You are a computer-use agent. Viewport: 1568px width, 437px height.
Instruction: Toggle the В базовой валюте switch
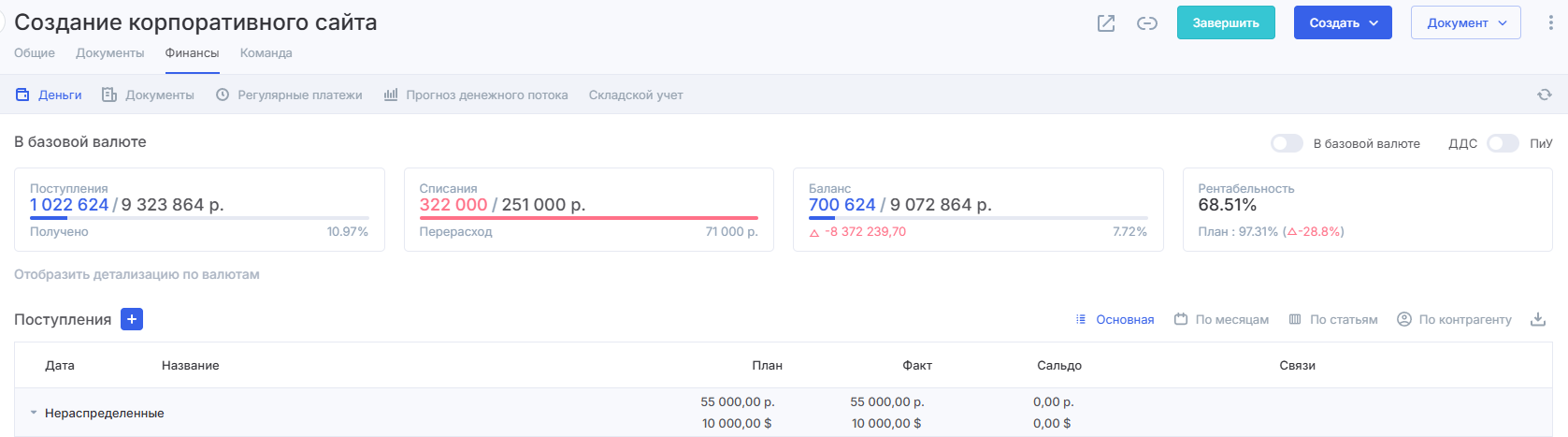(1287, 143)
